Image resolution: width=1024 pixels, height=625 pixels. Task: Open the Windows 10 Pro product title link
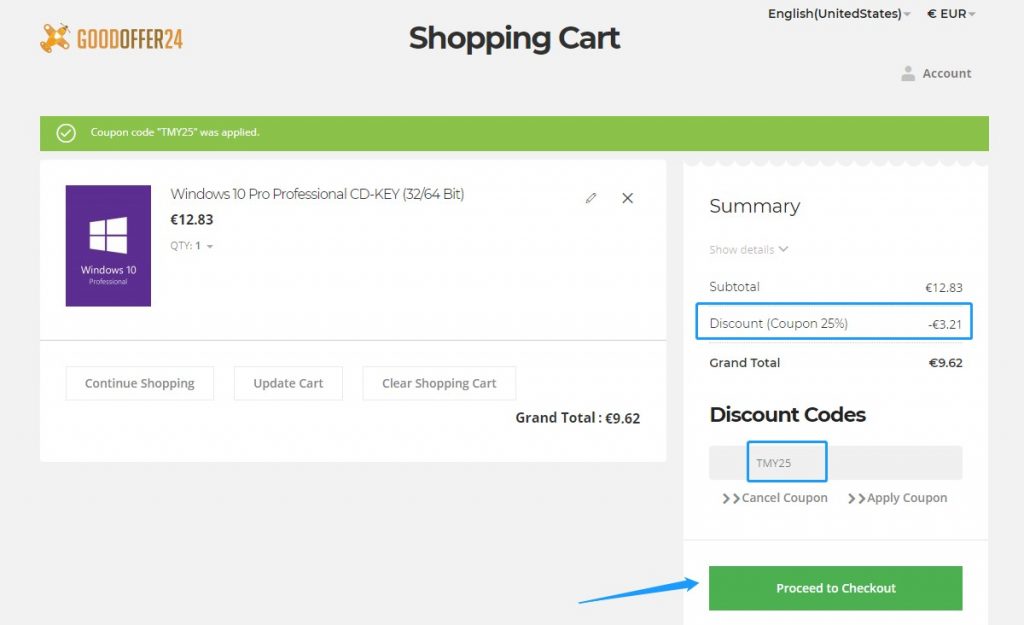pyautogui.click(x=317, y=194)
